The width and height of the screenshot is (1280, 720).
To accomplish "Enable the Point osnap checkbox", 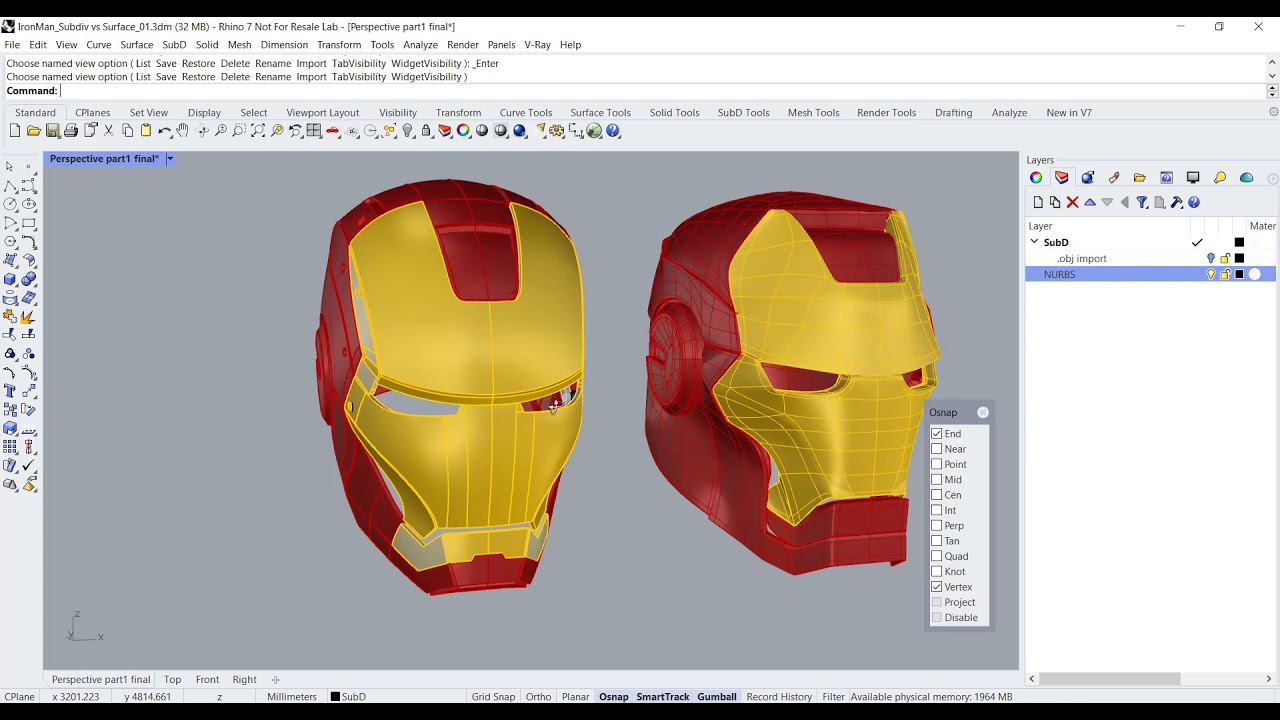I will [x=937, y=464].
